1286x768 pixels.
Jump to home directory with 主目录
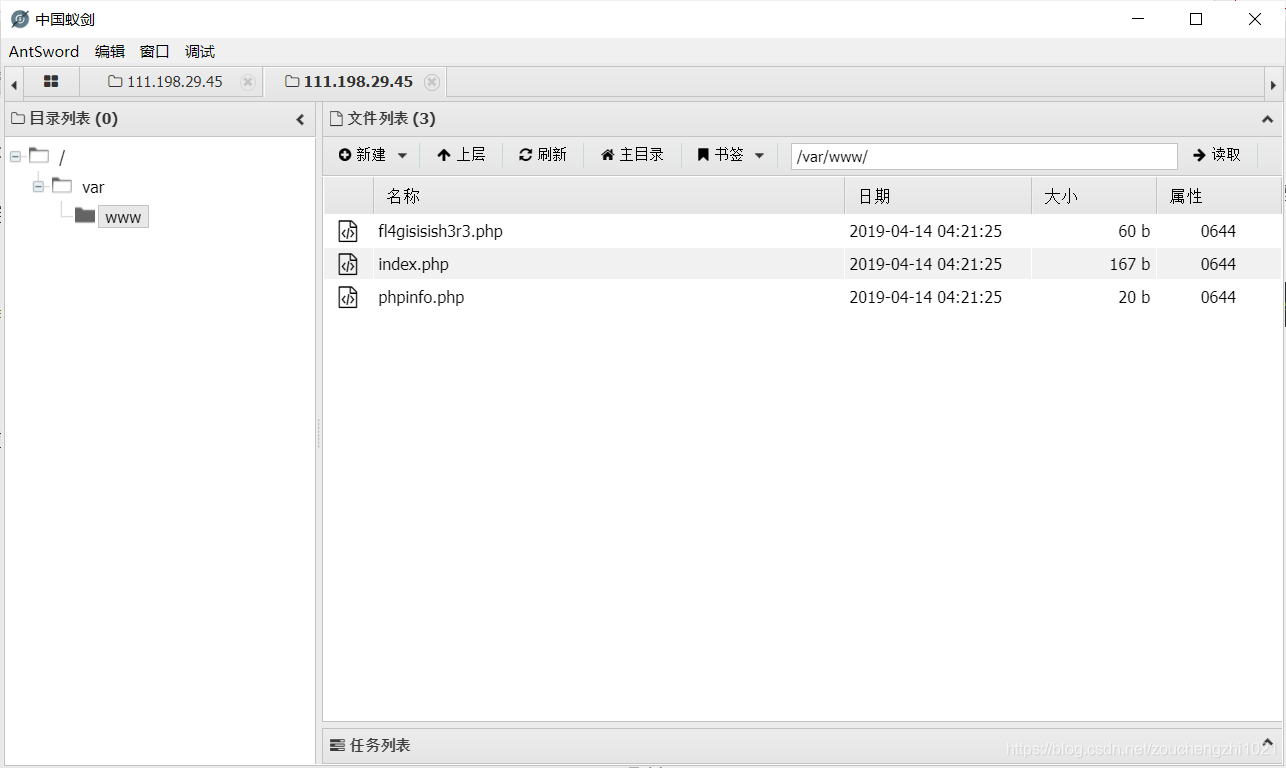[x=632, y=155]
